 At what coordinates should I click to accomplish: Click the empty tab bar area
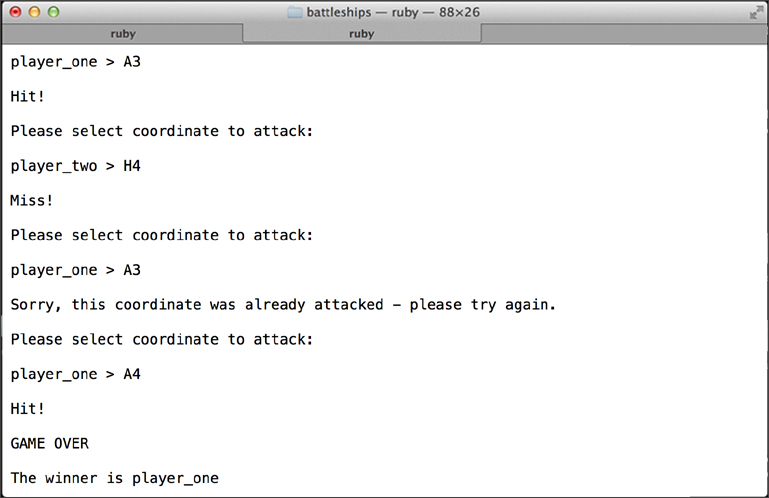pyautogui.click(x=624, y=33)
